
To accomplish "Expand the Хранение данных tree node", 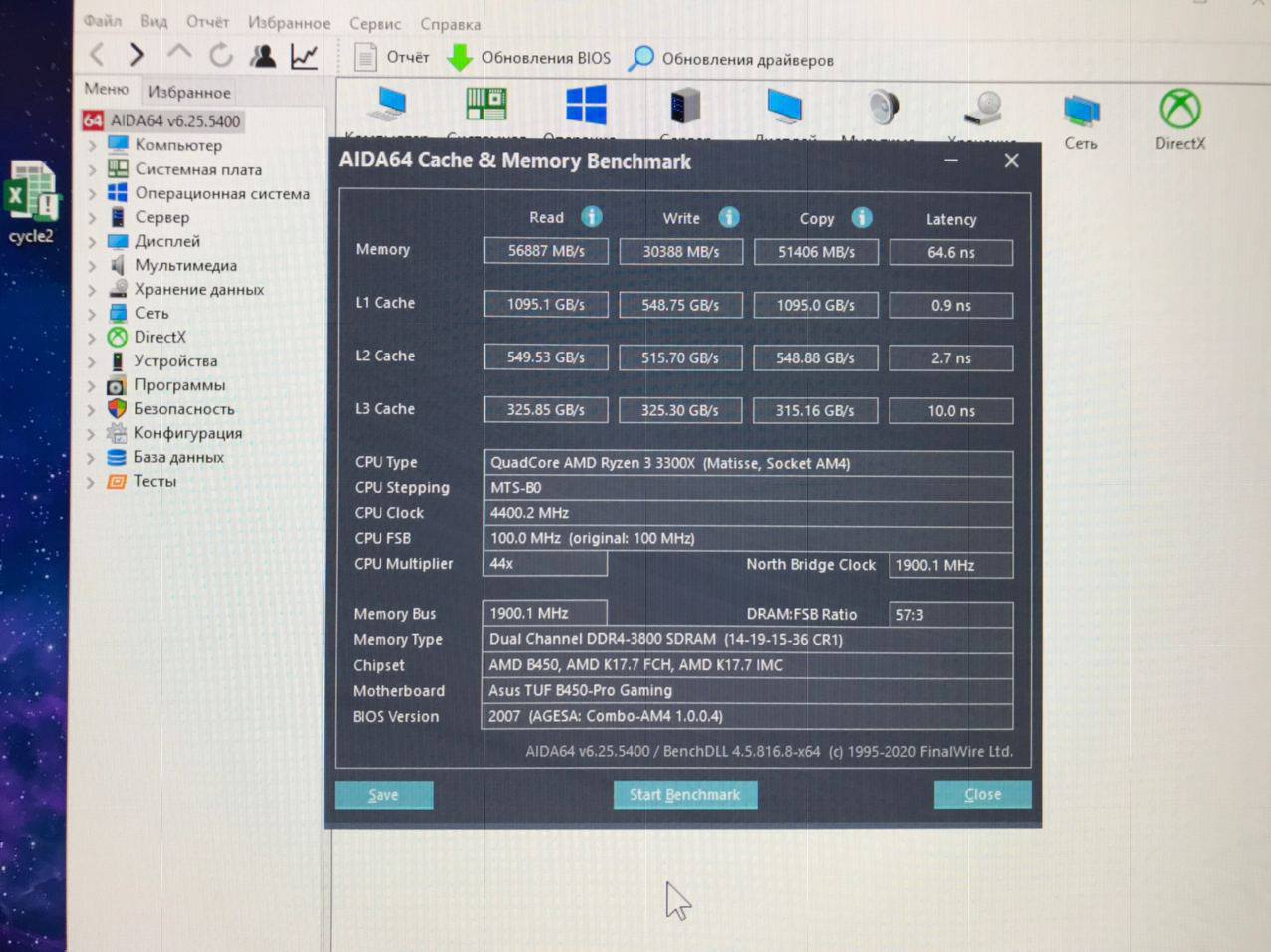I will pyautogui.click(x=92, y=290).
